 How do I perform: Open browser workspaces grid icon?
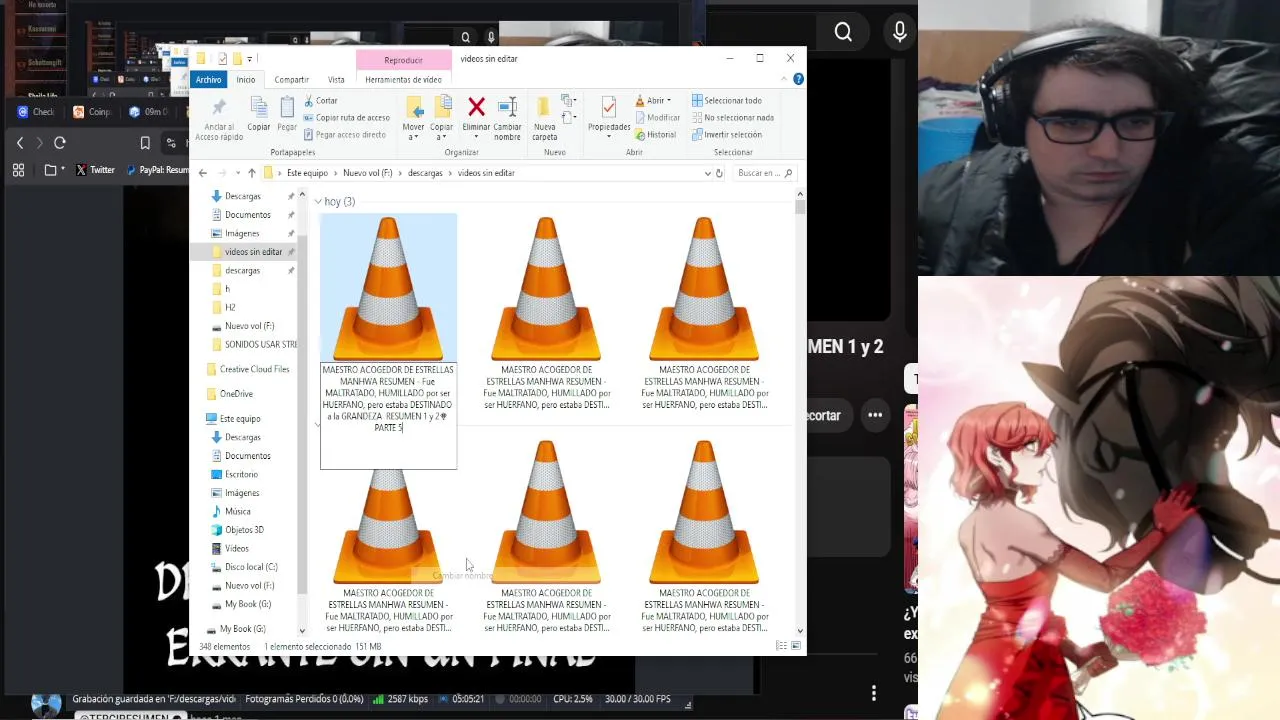point(18,170)
